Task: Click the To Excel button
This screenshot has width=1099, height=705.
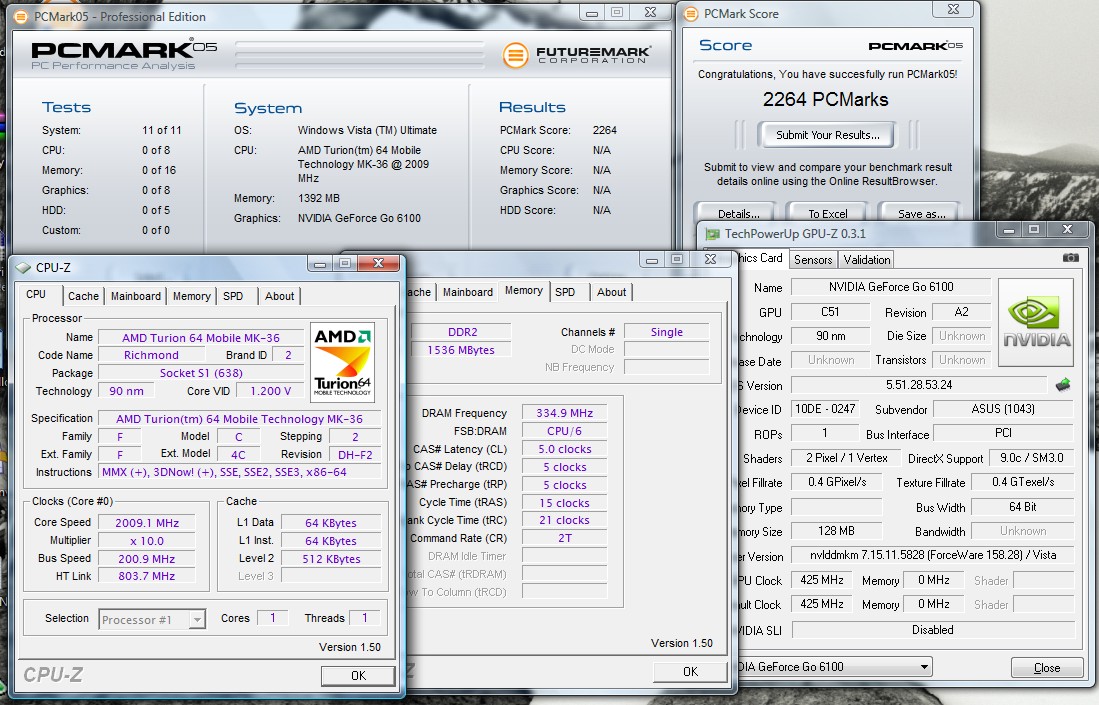Action: [x=827, y=213]
